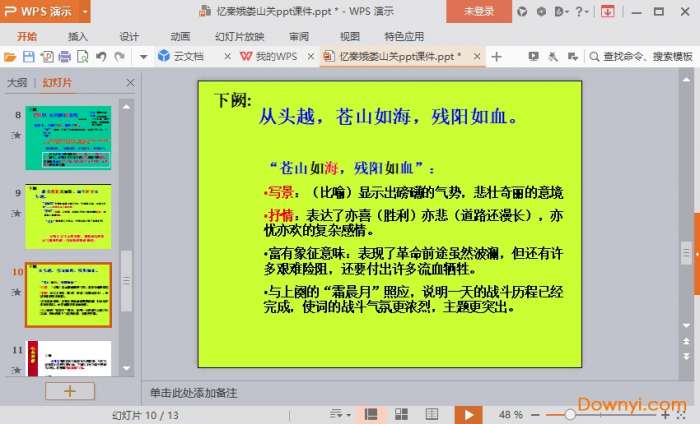Click the 未登录 login button
Viewport: 700px width, 424px height.
coord(479,11)
